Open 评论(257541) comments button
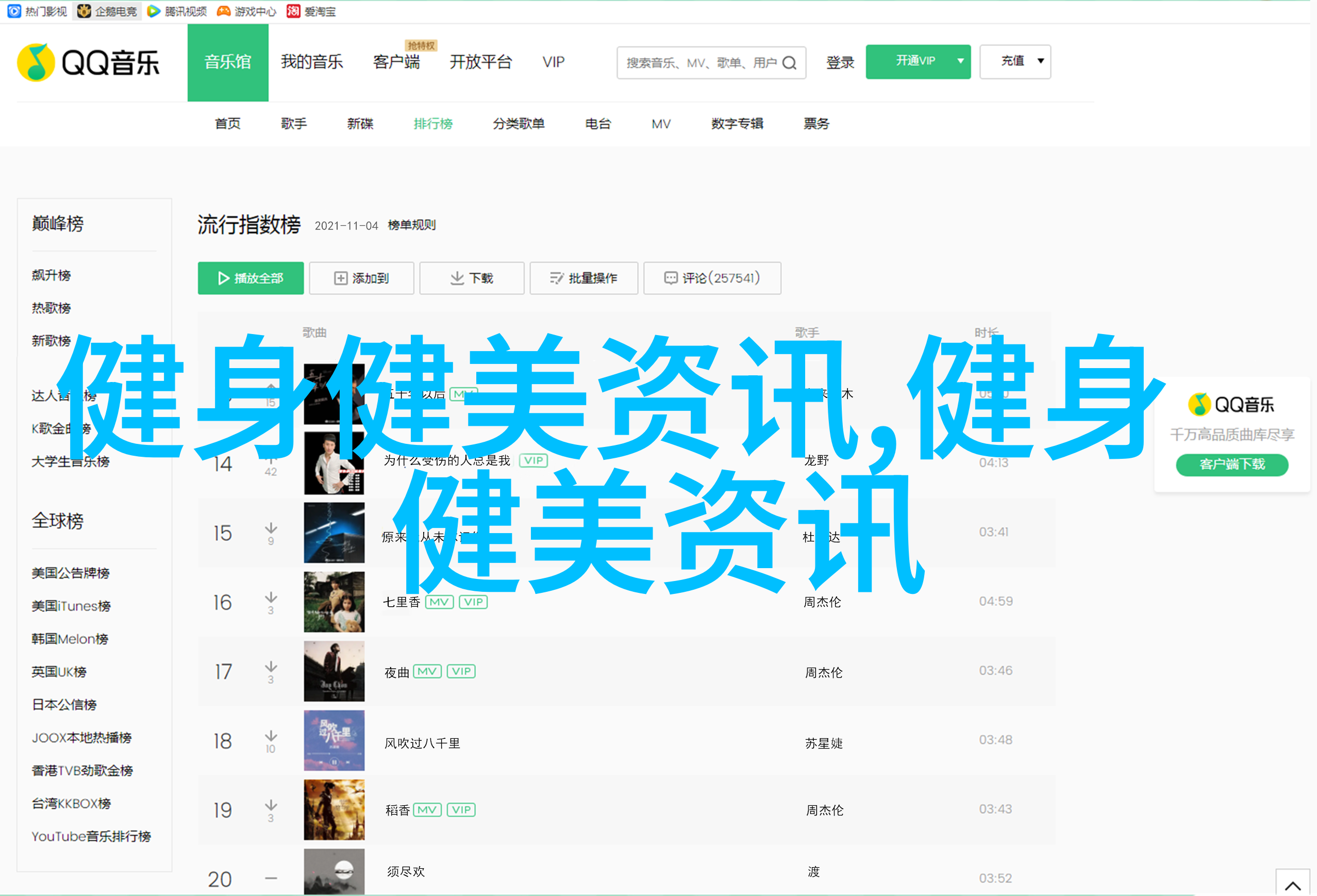This screenshot has width=1317, height=896. [712, 278]
